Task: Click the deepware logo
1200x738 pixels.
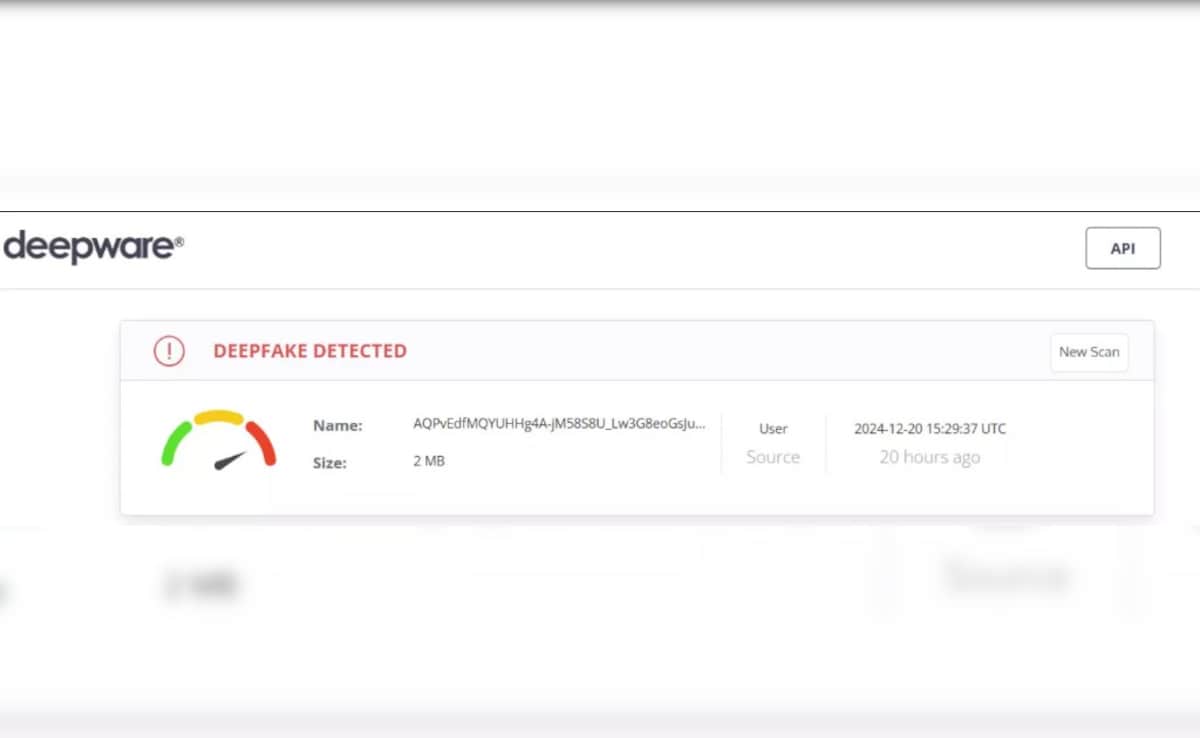Action: (93, 247)
